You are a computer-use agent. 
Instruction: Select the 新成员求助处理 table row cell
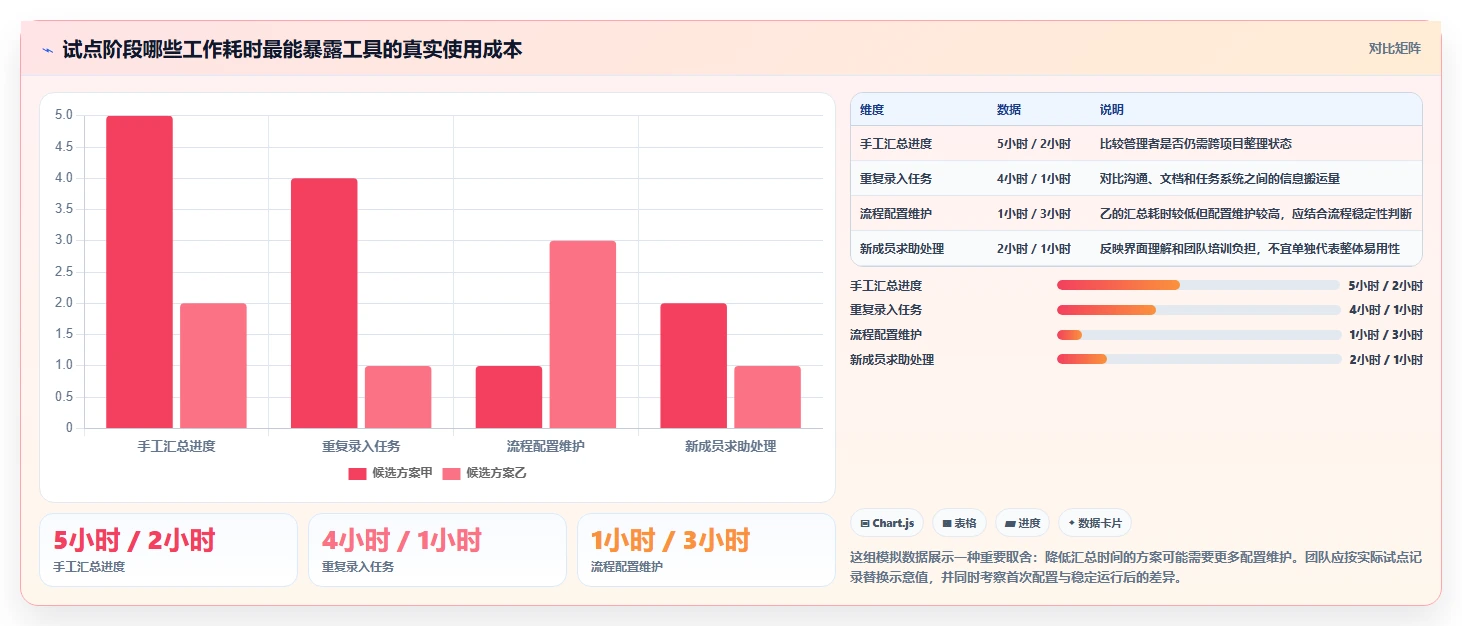902,249
